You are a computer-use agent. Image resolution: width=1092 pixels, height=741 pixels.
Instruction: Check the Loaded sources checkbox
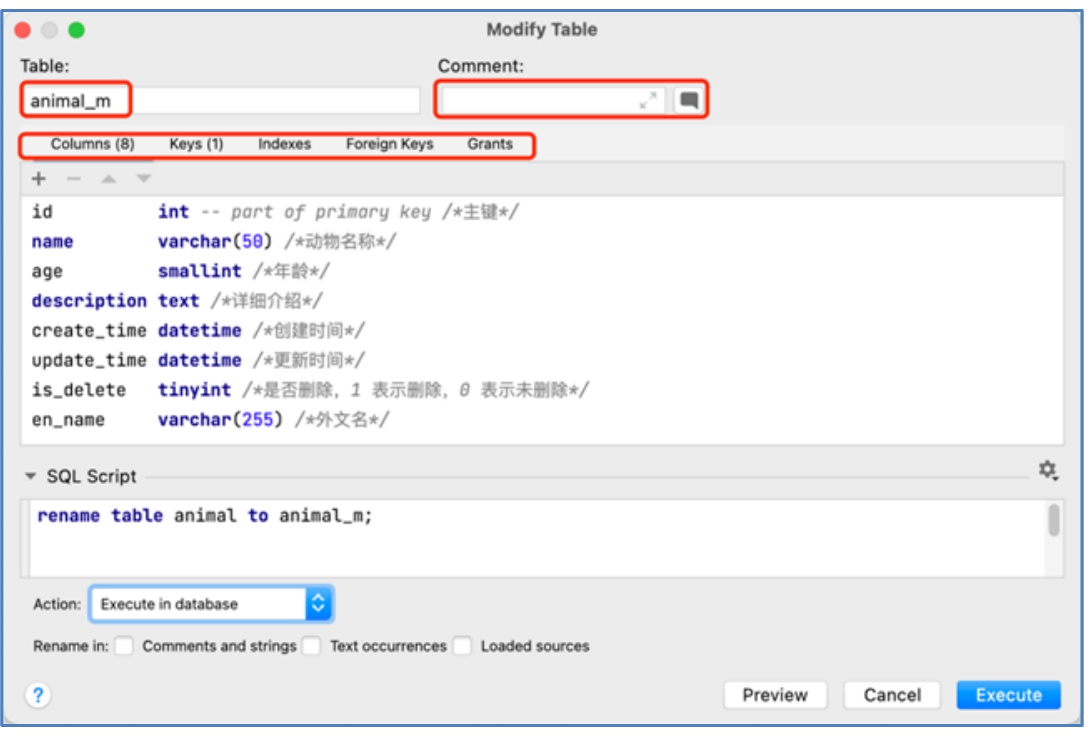[462, 646]
